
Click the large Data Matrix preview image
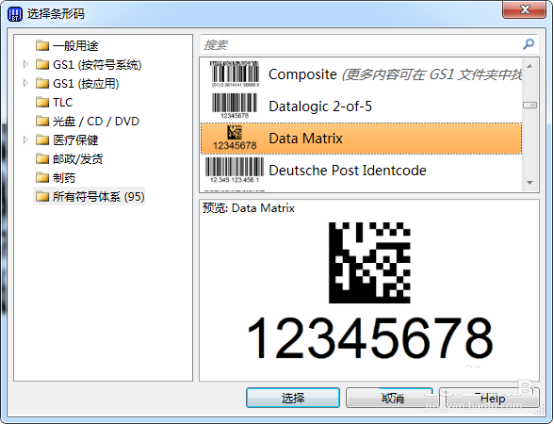point(370,262)
